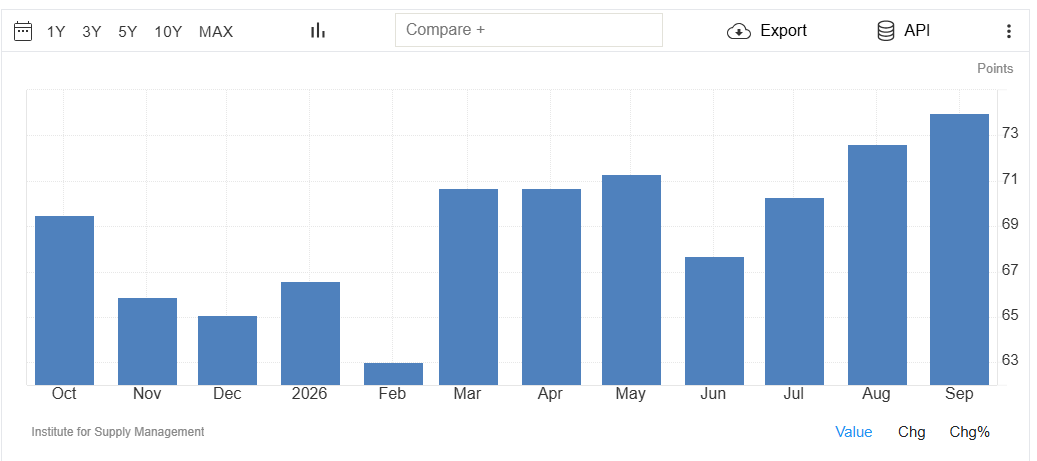Click the Compare + input field

click(529, 30)
